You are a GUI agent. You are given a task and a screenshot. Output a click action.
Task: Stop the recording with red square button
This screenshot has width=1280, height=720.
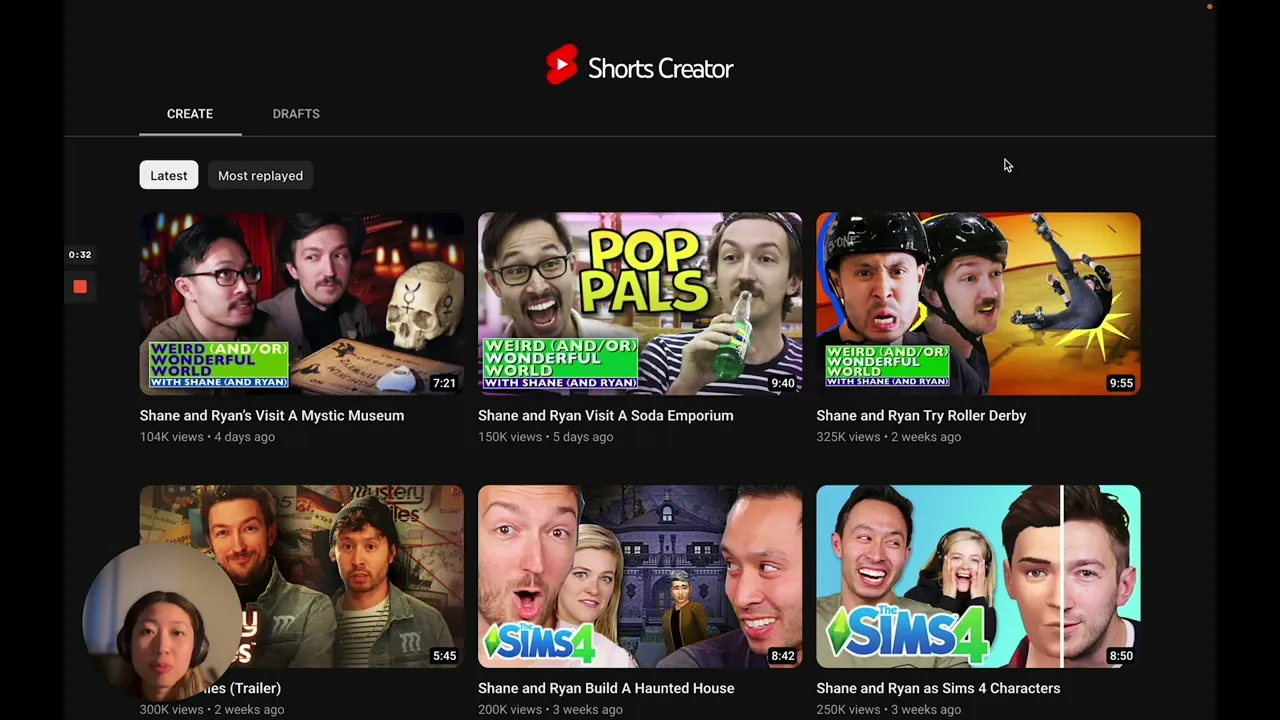pyautogui.click(x=80, y=287)
